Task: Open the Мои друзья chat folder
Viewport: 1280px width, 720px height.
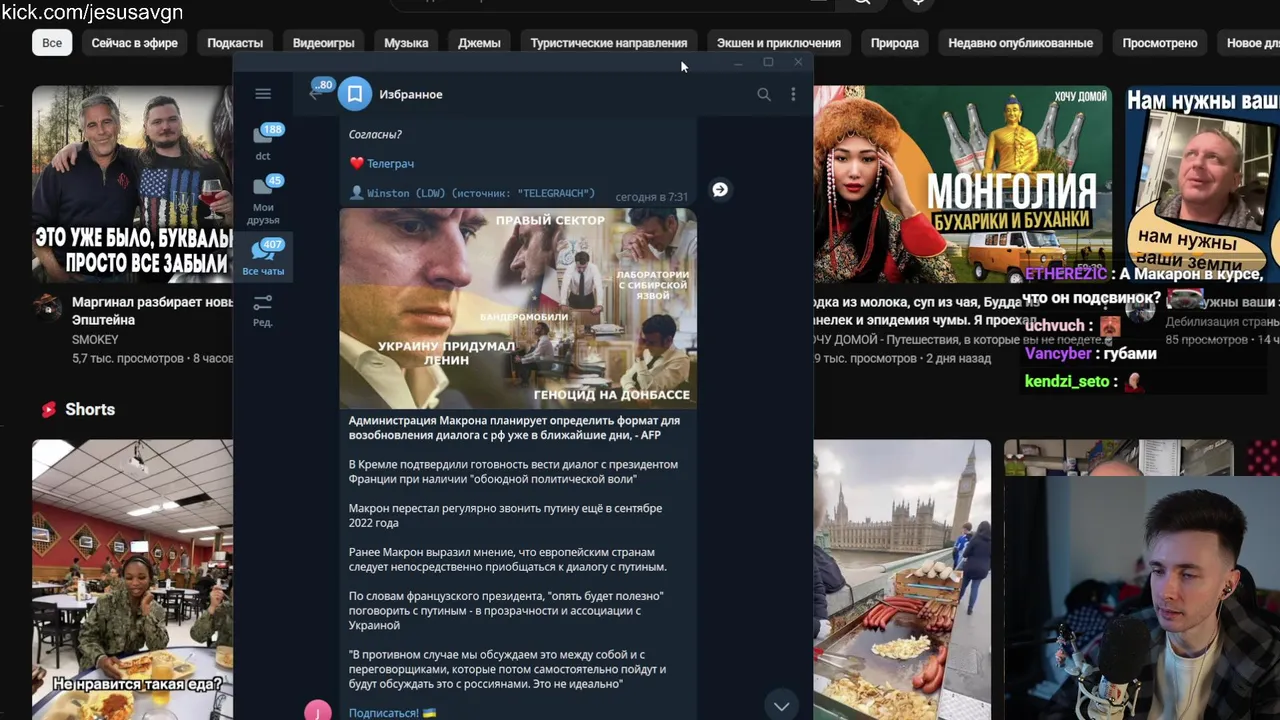Action: (x=263, y=199)
